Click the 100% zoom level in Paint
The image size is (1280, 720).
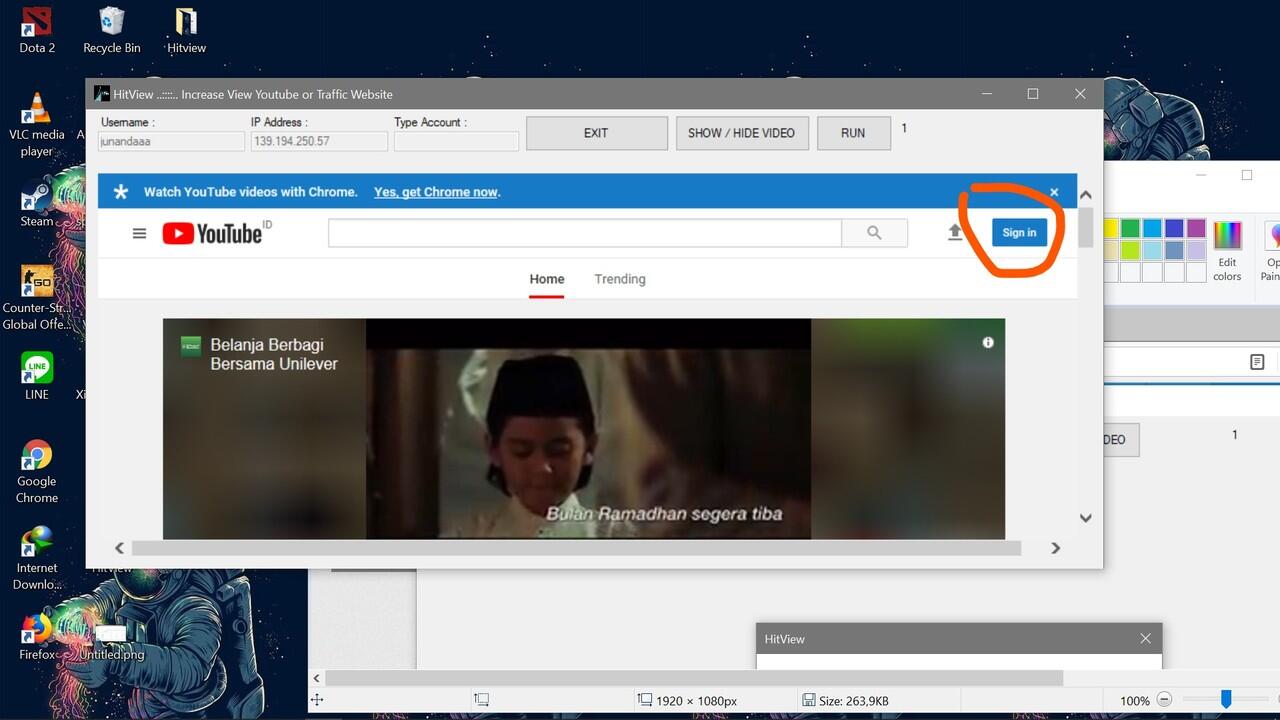pos(1135,701)
